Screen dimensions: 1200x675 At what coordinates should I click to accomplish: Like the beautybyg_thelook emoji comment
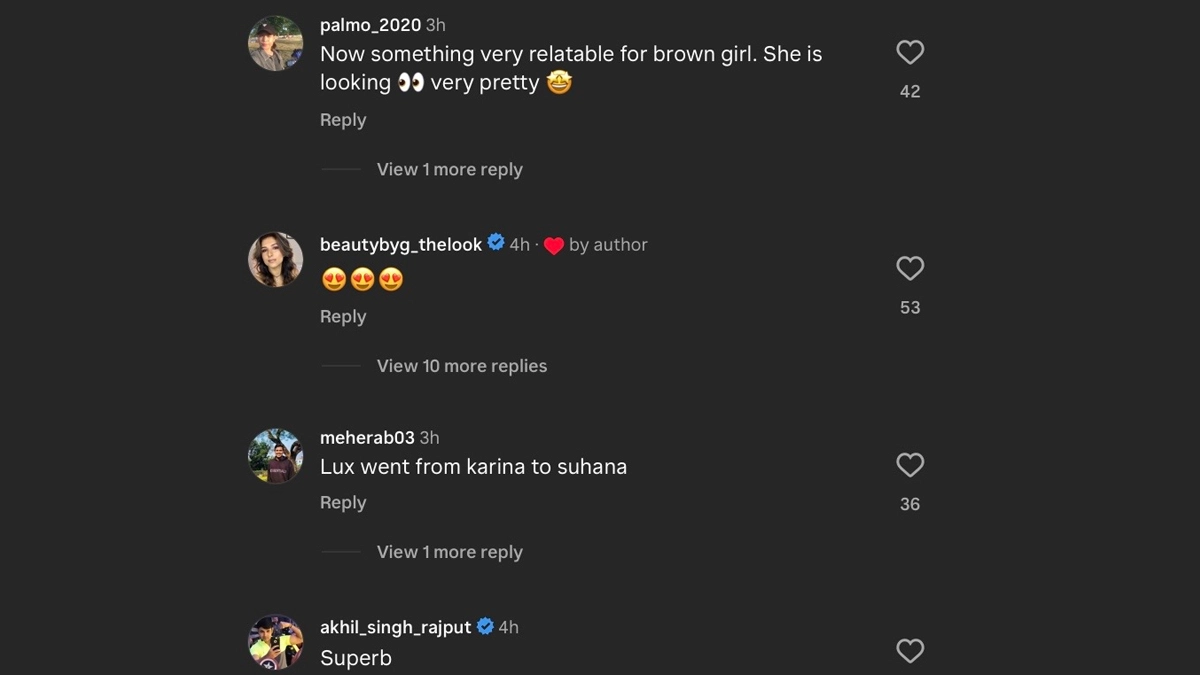pos(910,269)
